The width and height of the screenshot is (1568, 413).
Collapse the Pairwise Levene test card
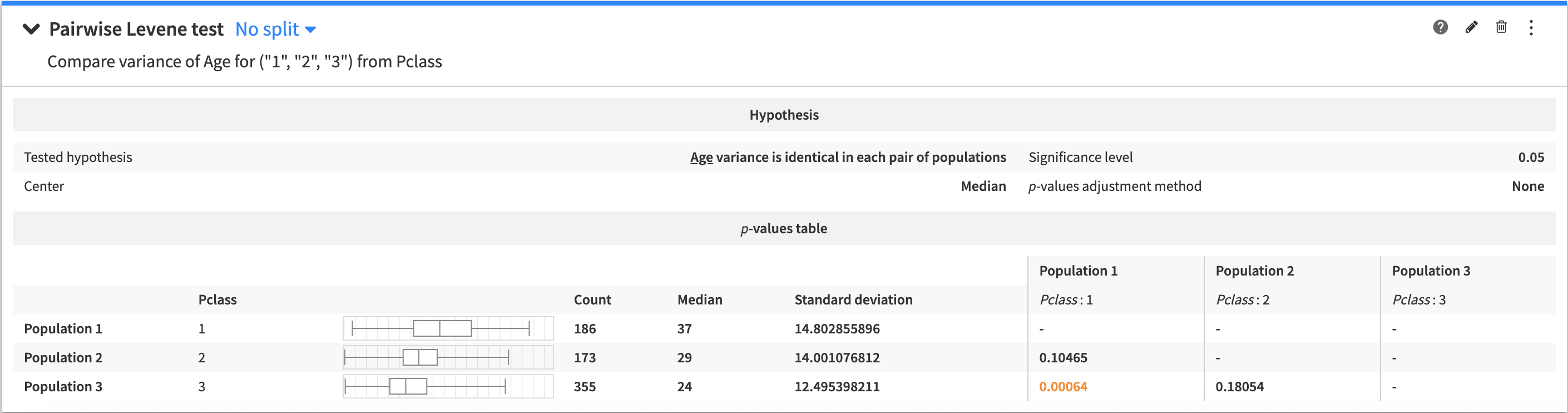click(x=31, y=29)
